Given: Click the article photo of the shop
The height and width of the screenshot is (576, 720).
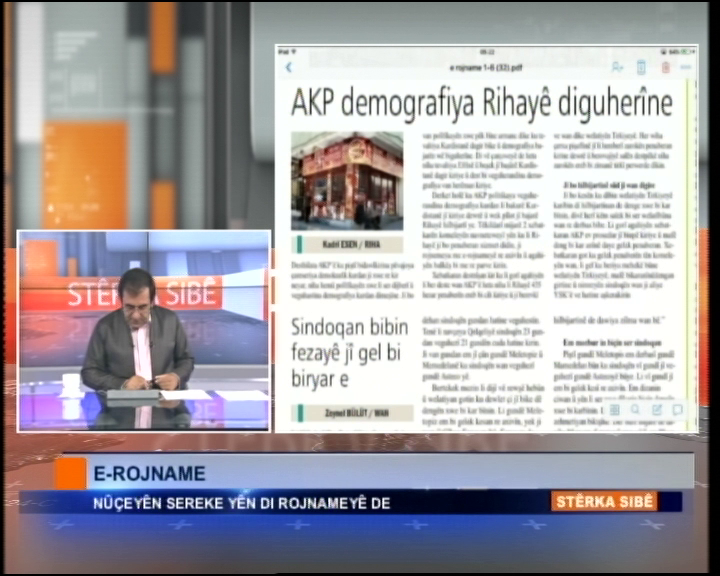Looking at the screenshot, I should click(x=347, y=181).
